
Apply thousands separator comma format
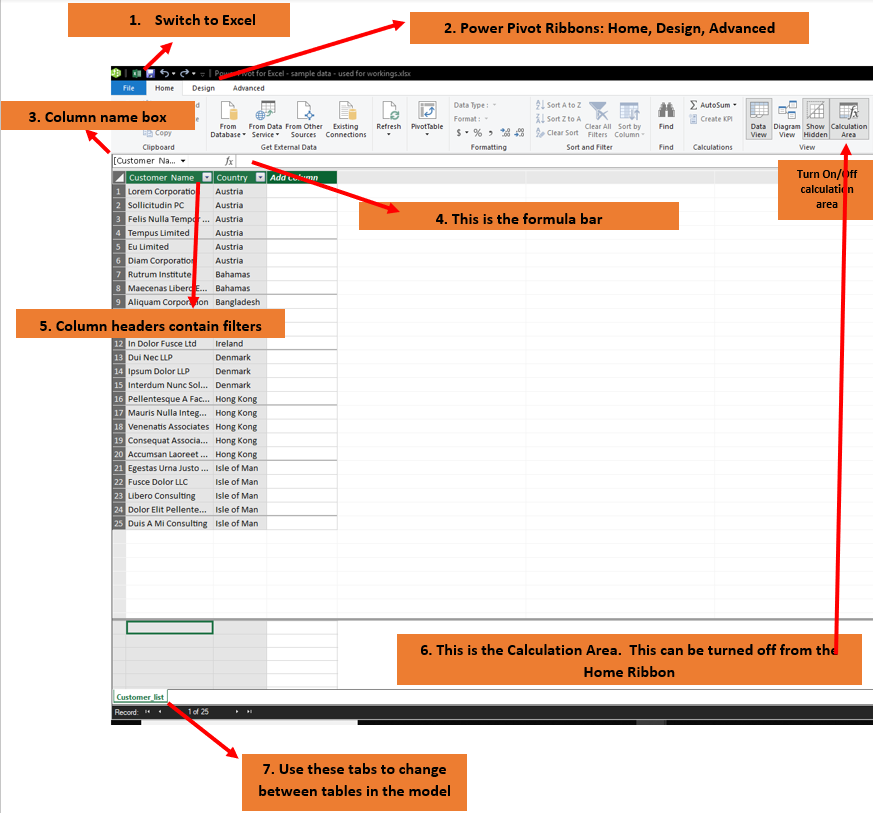pos(491,133)
